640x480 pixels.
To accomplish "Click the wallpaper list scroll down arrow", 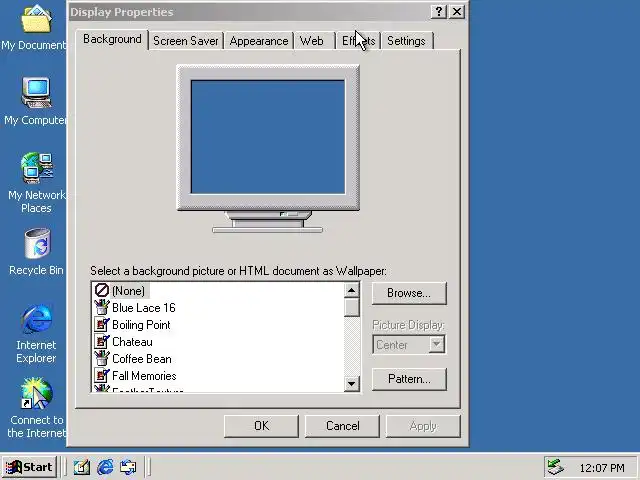I will 351,383.
